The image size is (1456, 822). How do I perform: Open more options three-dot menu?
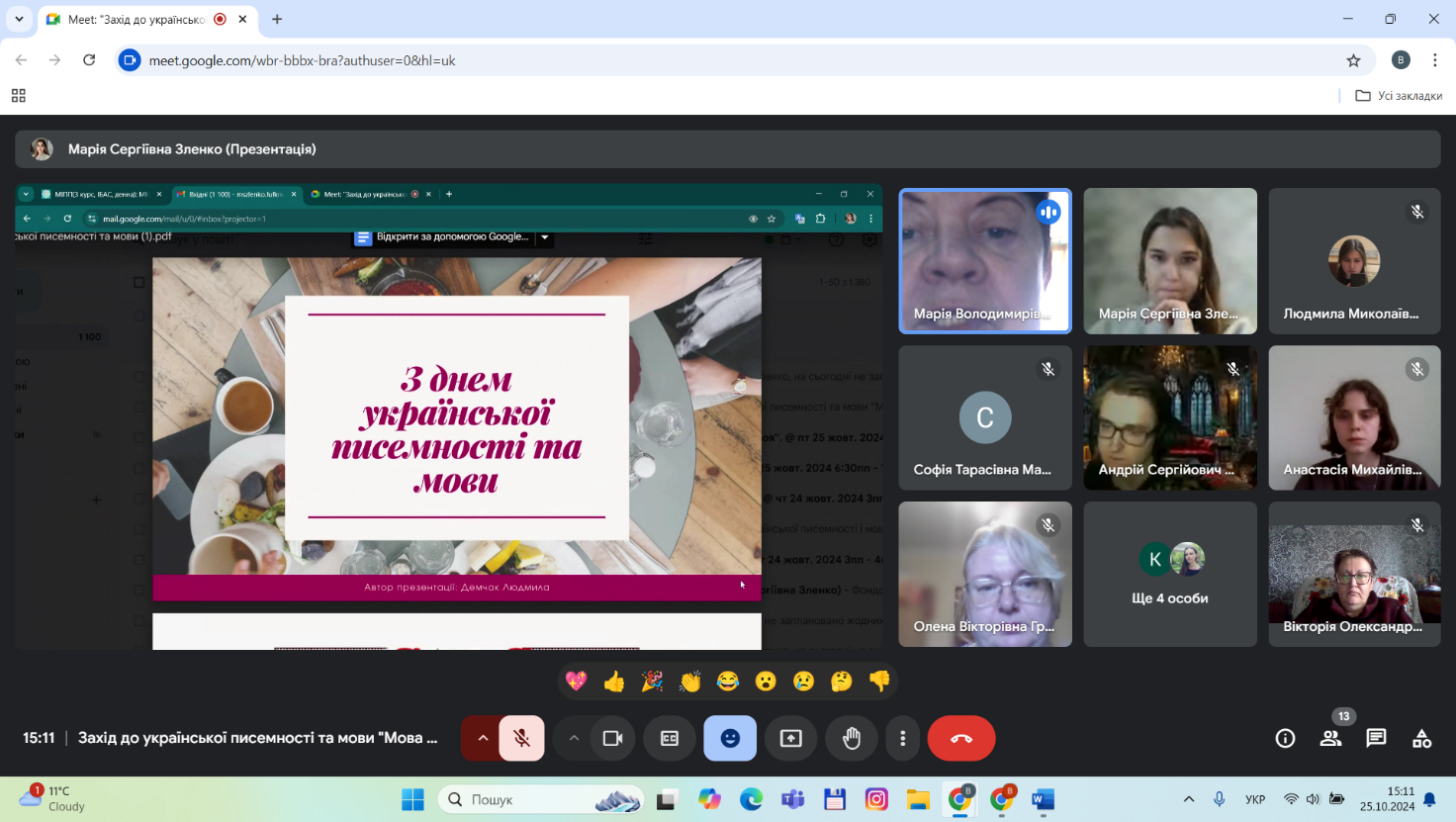pos(902,738)
